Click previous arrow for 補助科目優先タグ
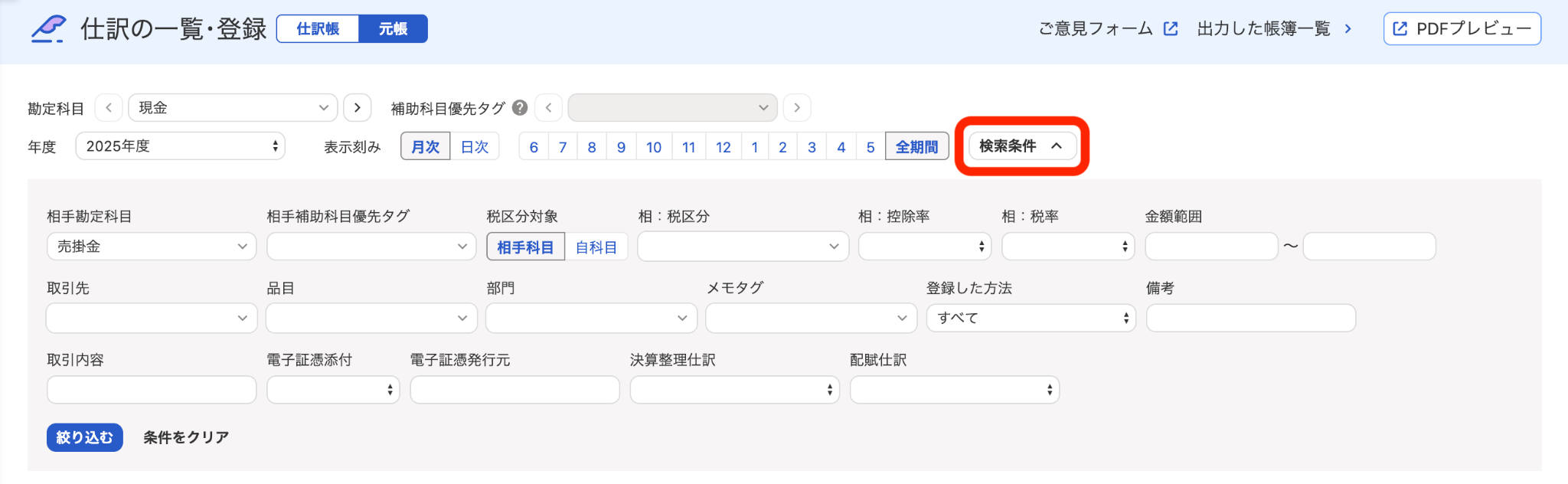Screen dimensions: 1568x484 548,108
